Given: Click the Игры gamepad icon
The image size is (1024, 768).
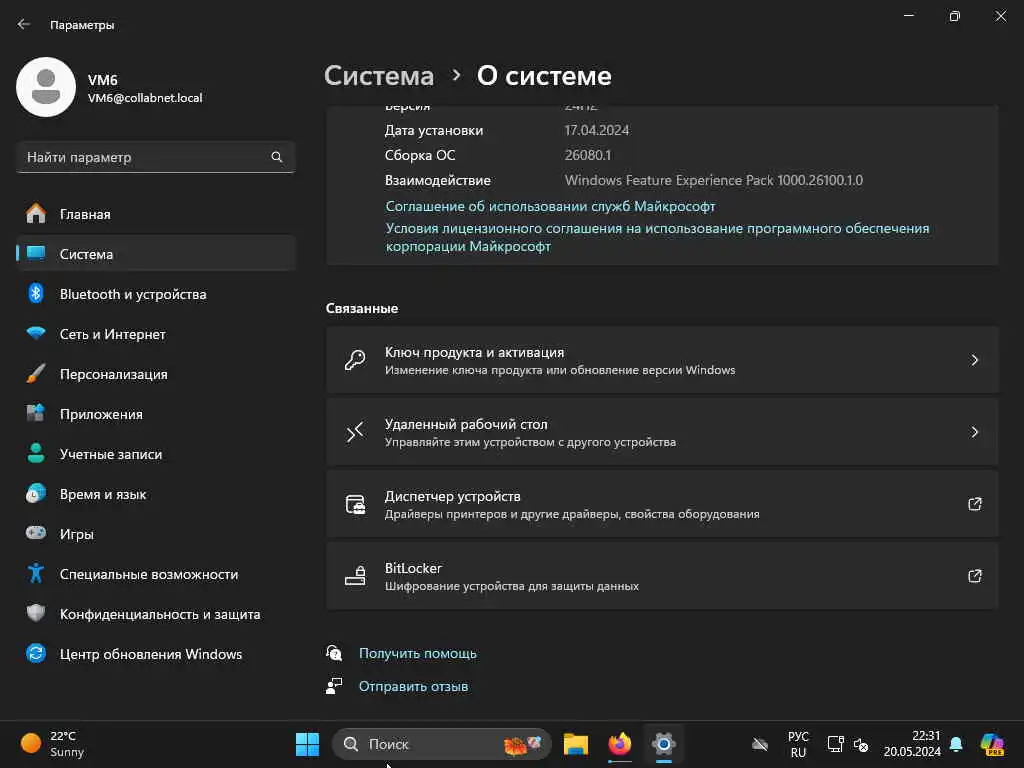Looking at the screenshot, I should click(36, 533).
